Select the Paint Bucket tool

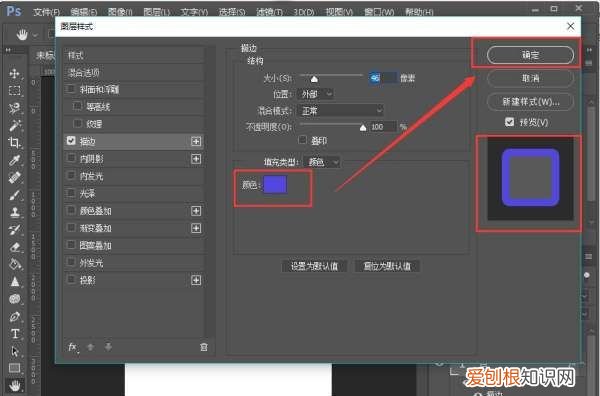[x=15, y=264]
